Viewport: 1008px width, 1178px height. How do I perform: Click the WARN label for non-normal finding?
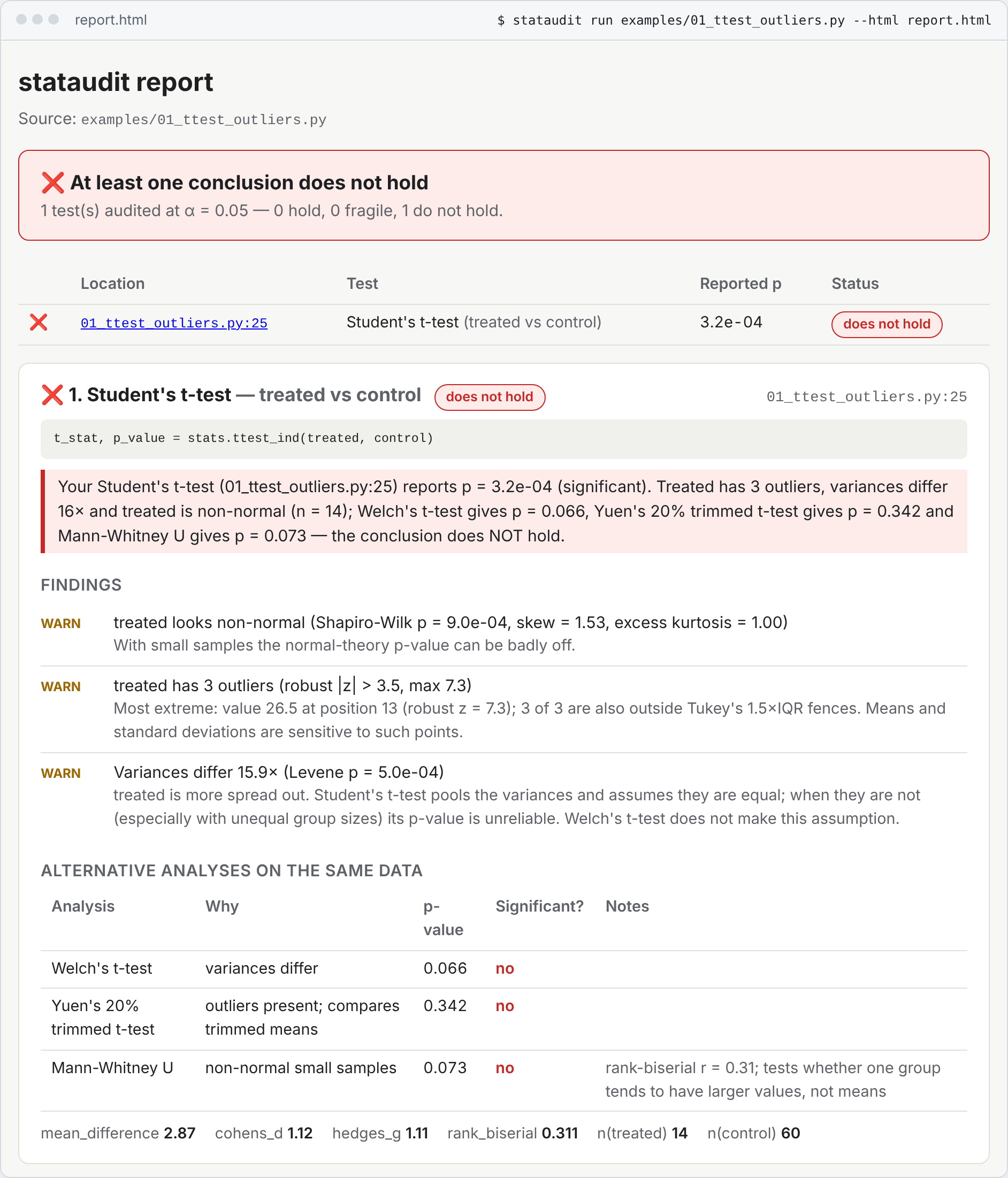[61, 624]
